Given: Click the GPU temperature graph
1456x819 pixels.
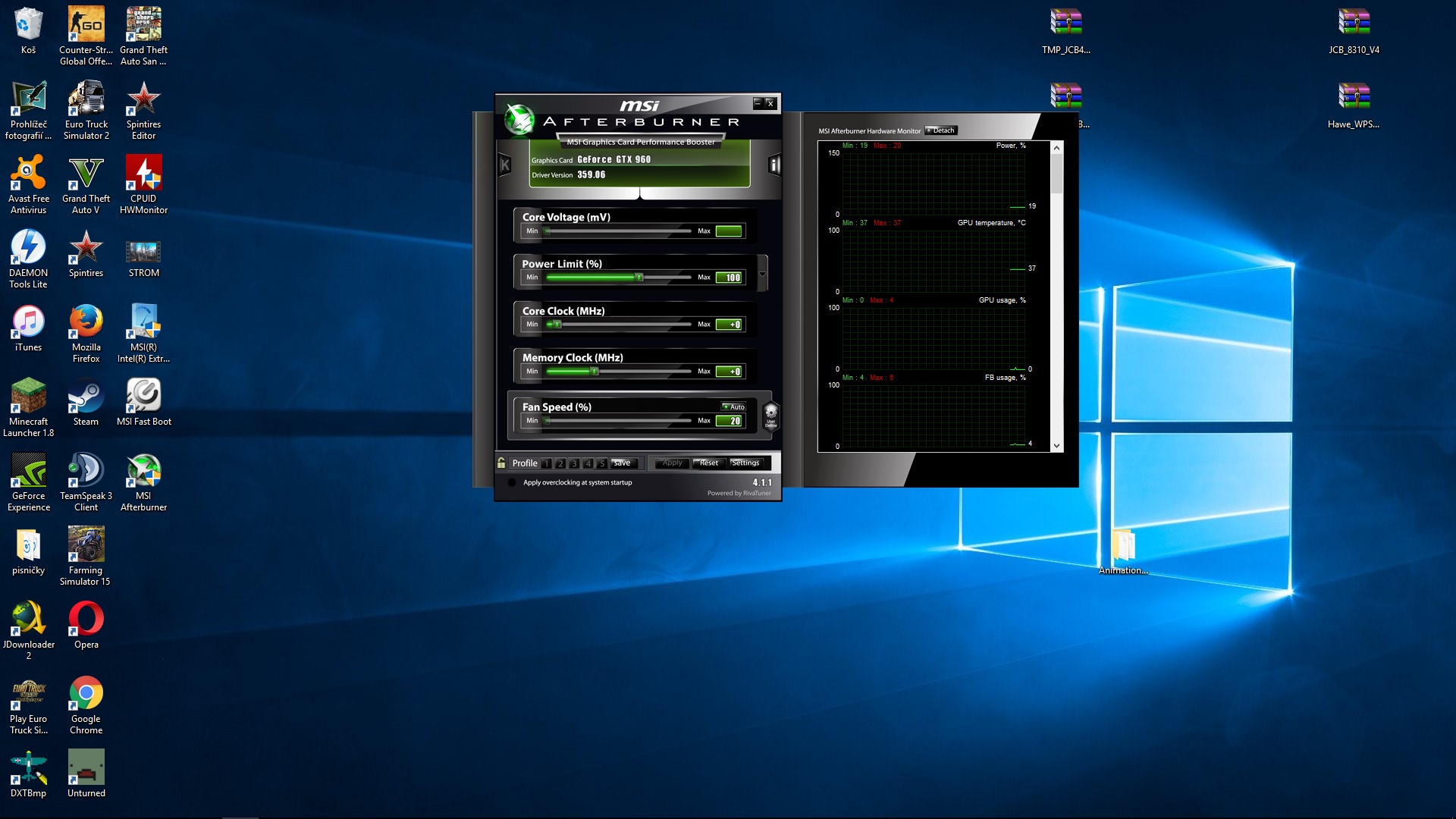Looking at the screenshot, I should (x=934, y=260).
